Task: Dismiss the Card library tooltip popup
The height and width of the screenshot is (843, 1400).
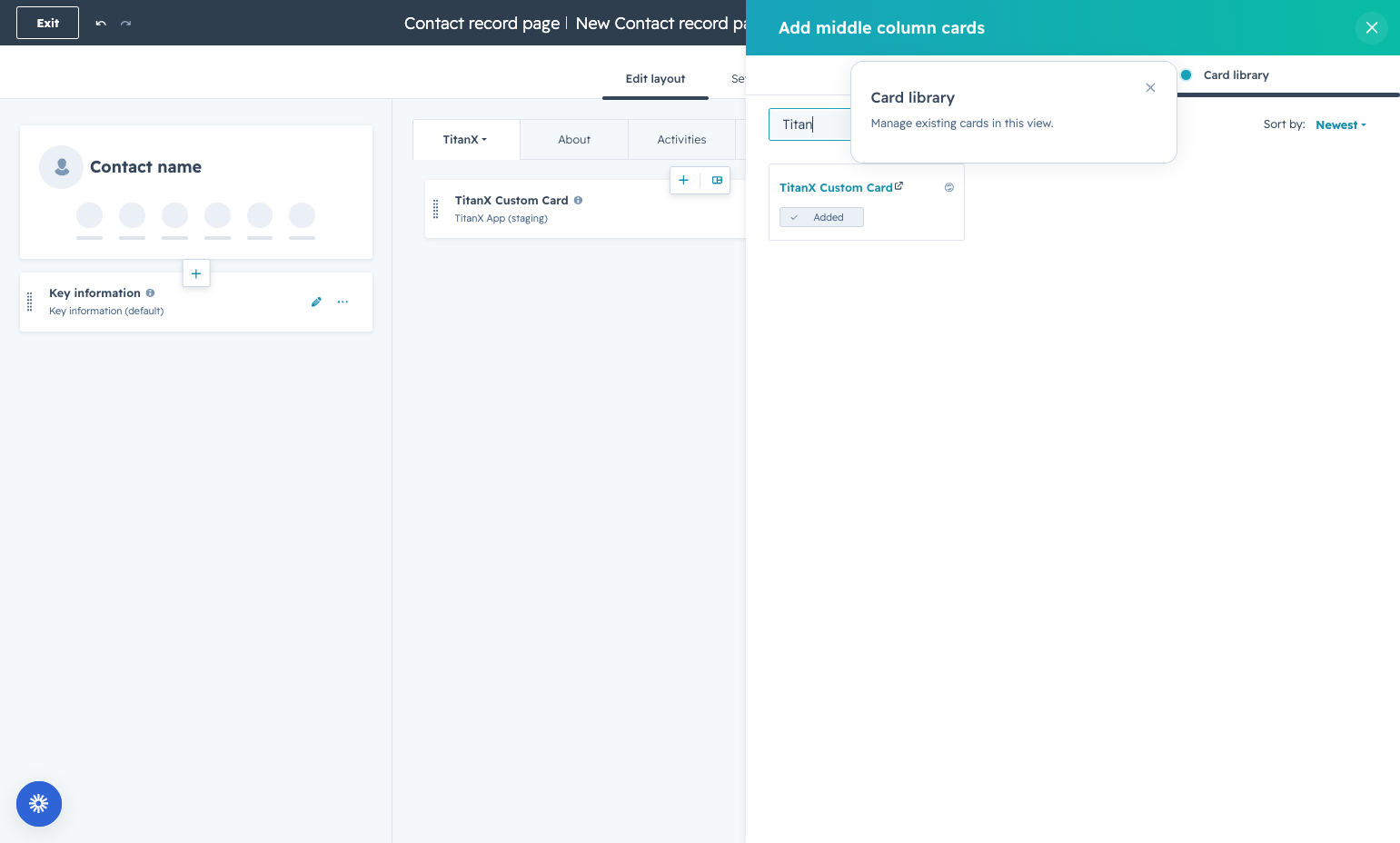Action: click(x=1150, y=88)
